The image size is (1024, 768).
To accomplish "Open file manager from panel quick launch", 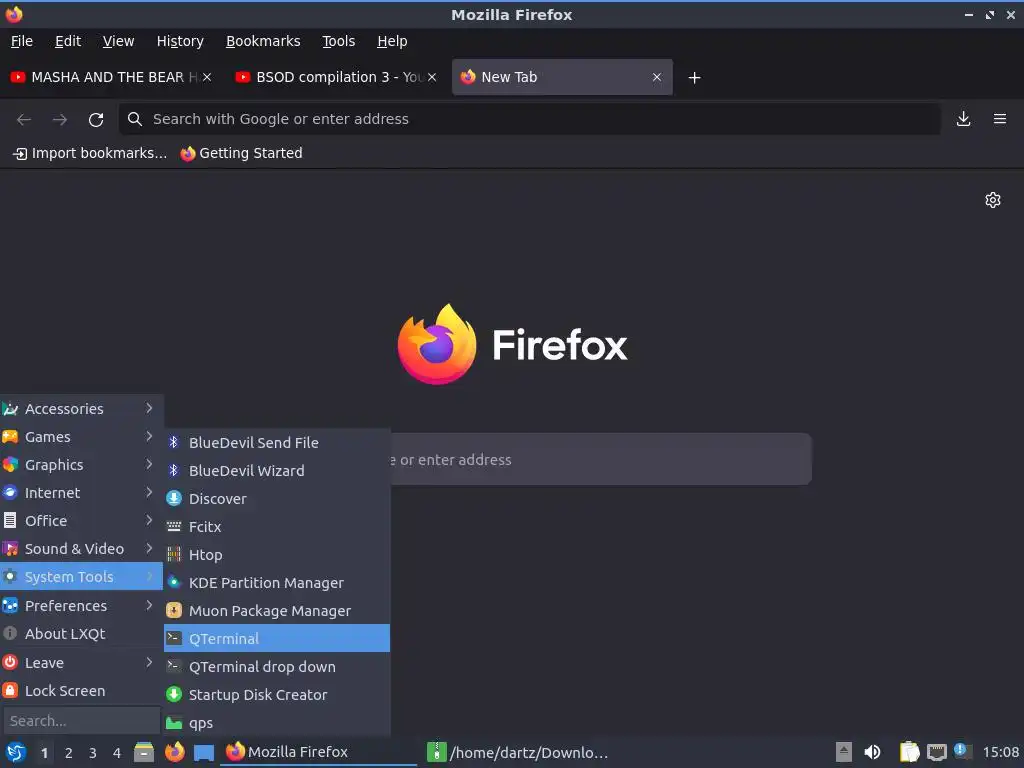I will click(144, 752).
